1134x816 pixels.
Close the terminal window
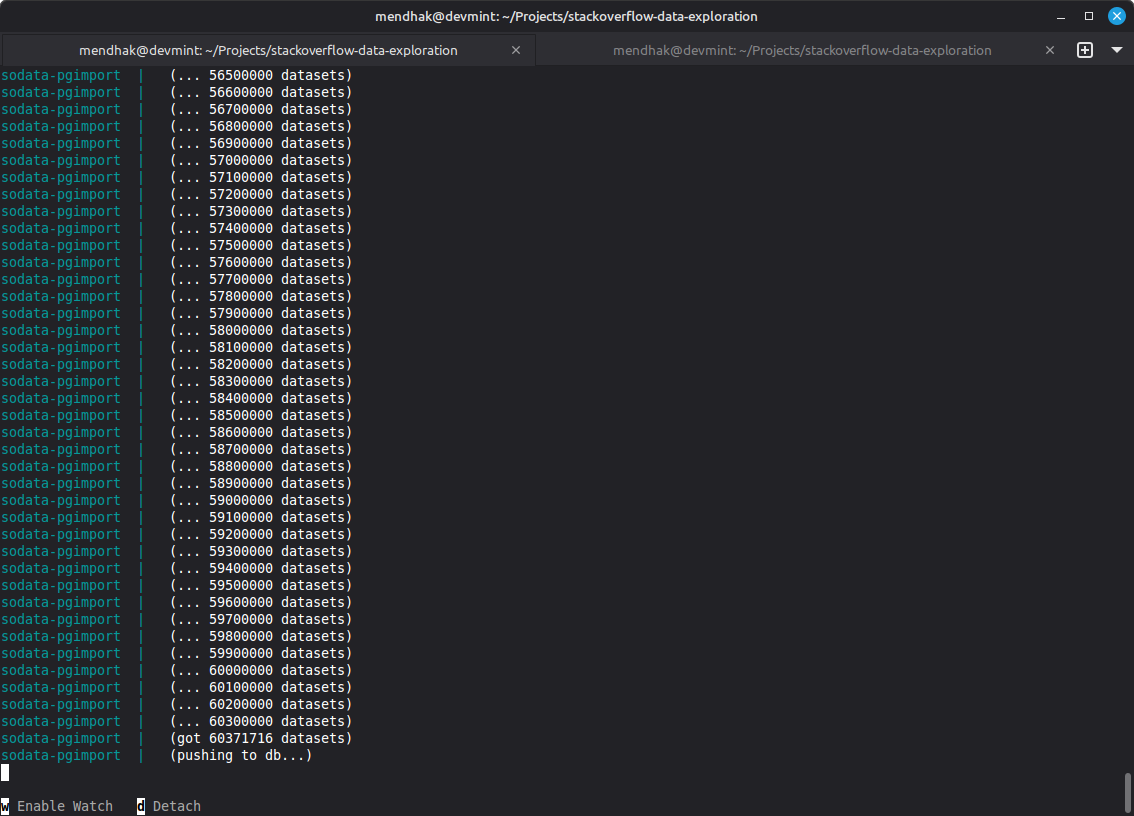pos(1116,16)
